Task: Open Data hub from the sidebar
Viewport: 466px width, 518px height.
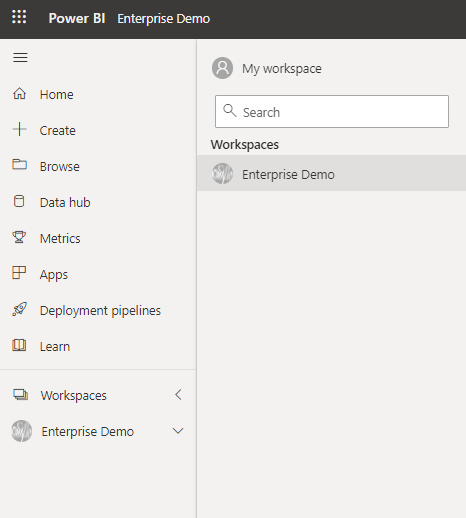Action: (x=65, y=203)
